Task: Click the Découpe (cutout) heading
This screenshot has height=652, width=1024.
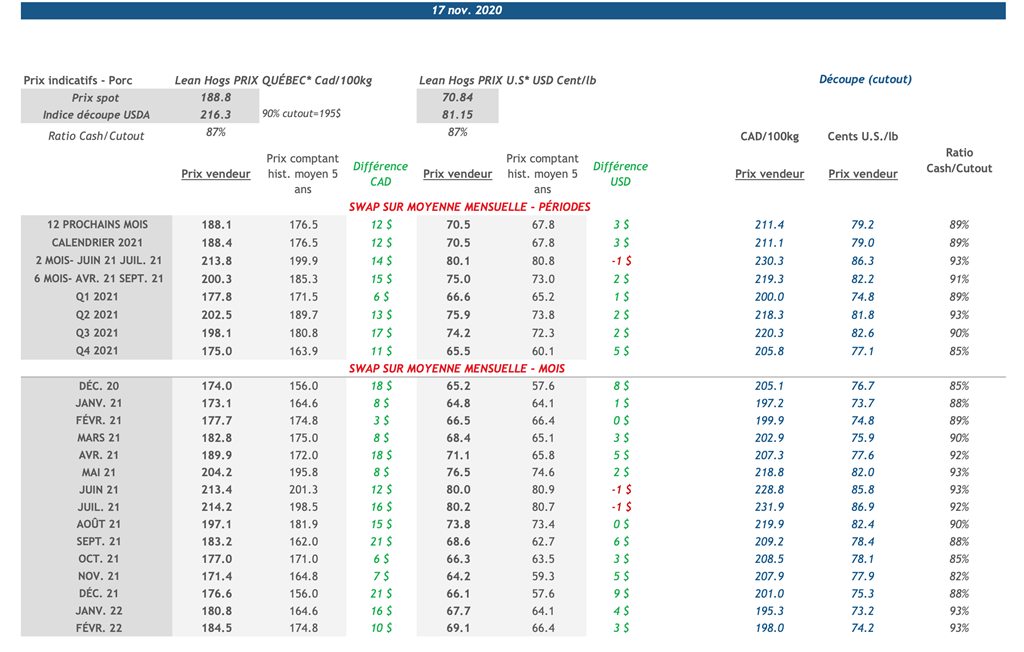Action: (865, 80)
